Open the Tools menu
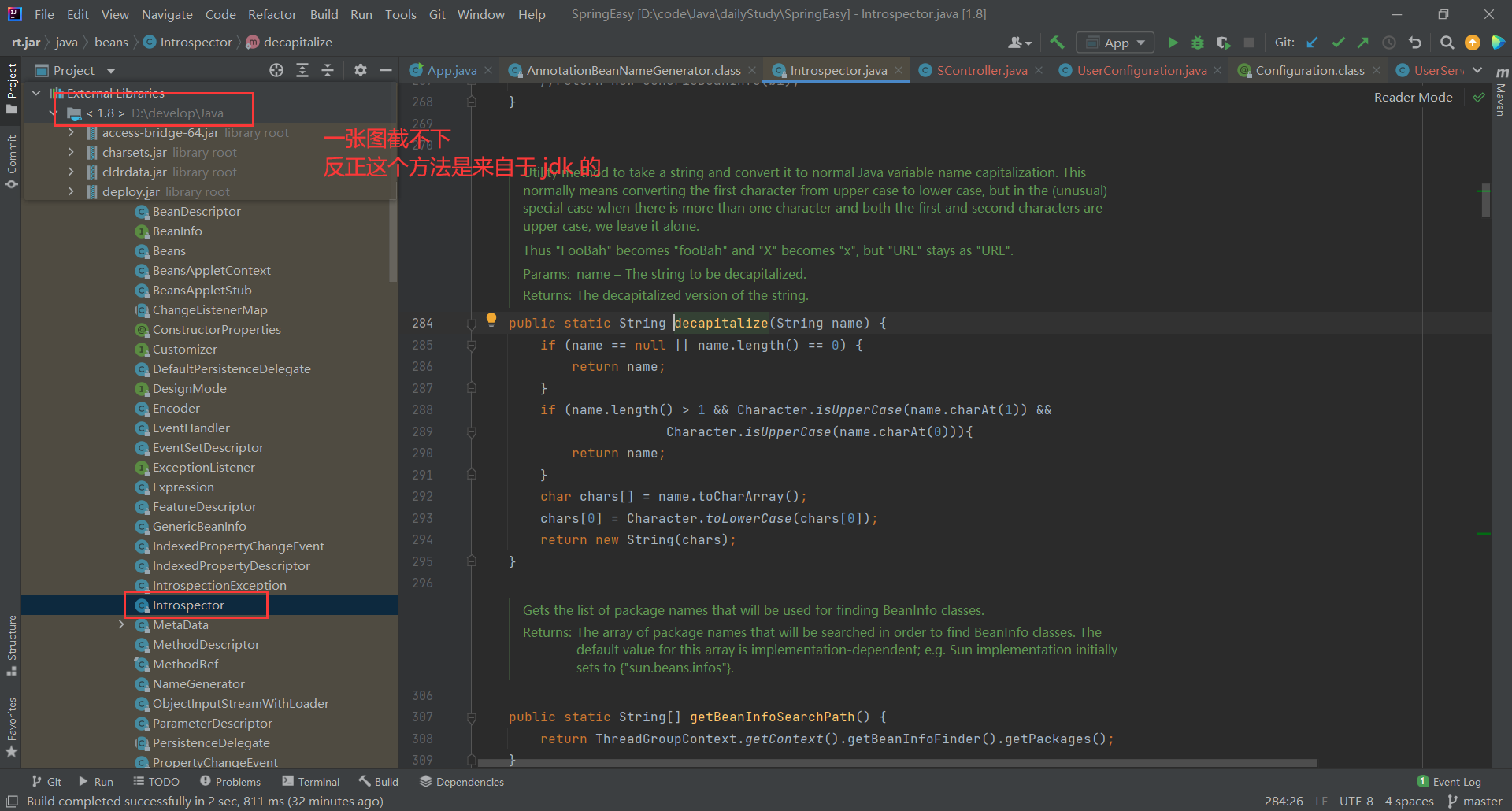 click(x=400, y=14)
